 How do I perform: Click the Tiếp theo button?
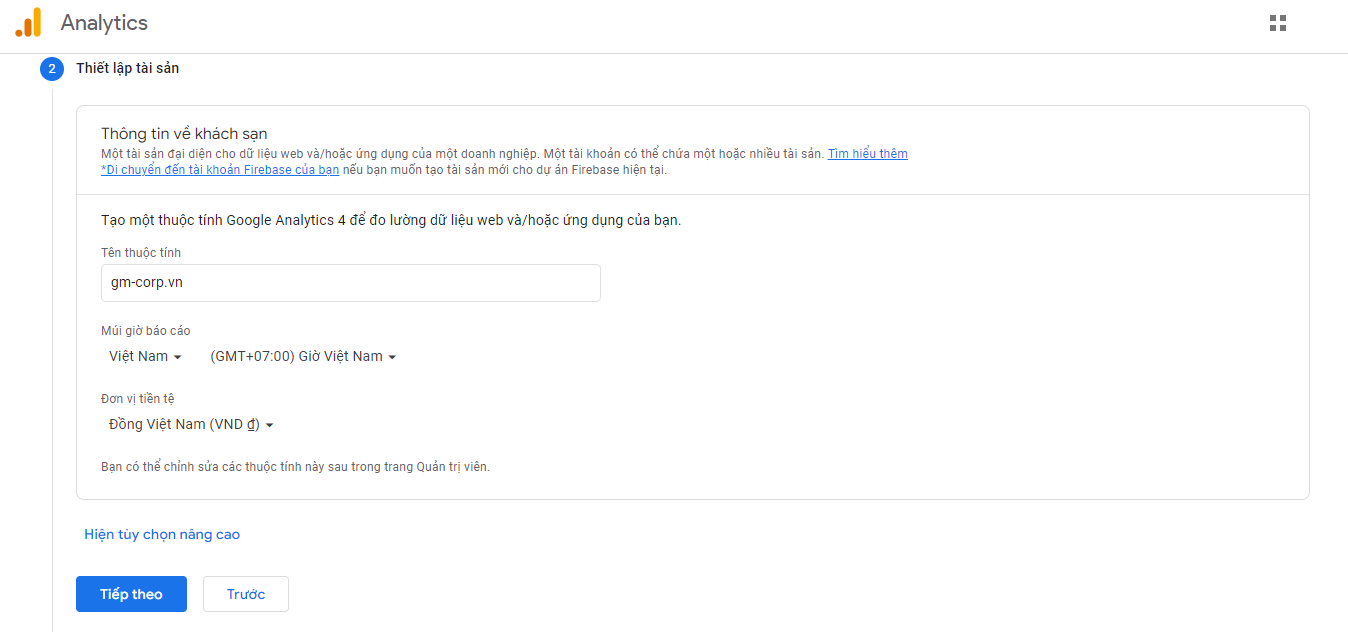131,594
